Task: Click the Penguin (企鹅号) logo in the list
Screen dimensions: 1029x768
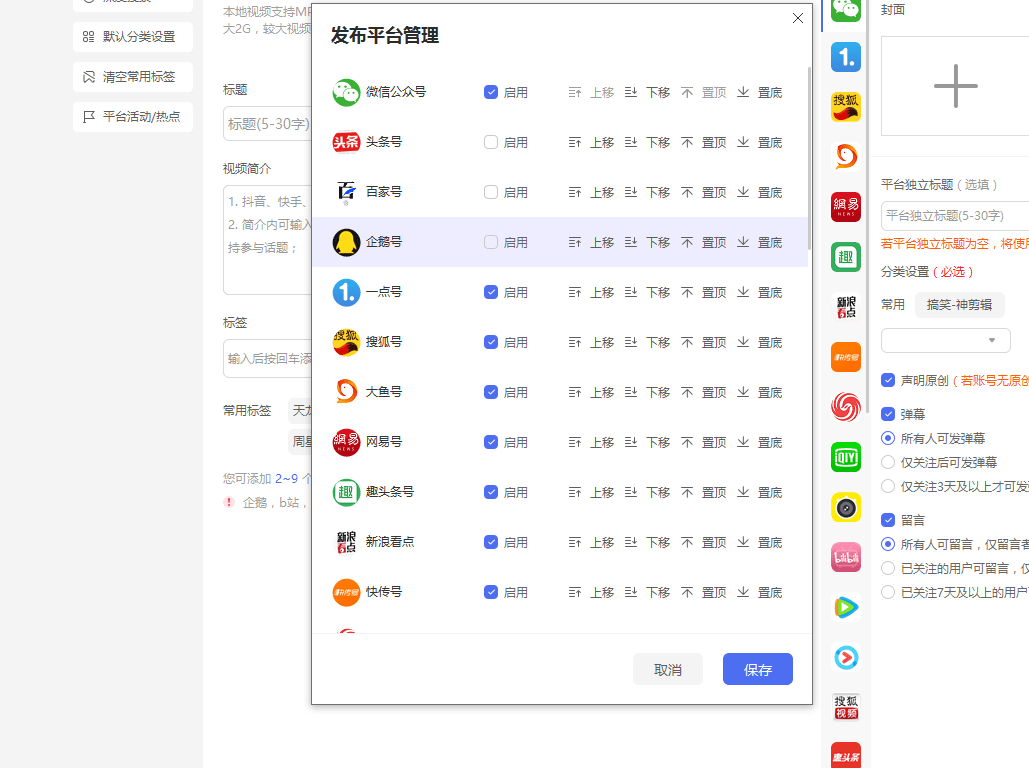Action: [346, 242]
